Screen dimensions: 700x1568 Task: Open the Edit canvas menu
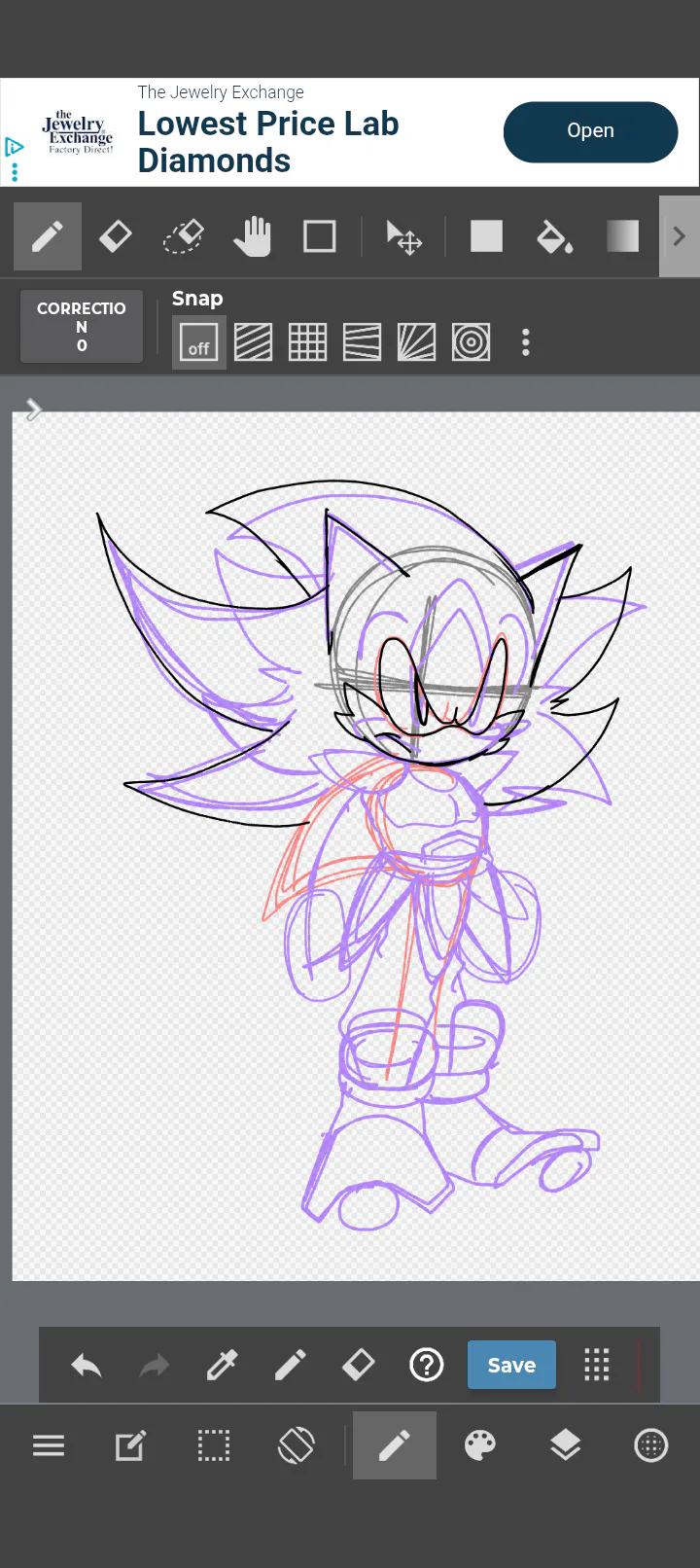click(131, 1446)
